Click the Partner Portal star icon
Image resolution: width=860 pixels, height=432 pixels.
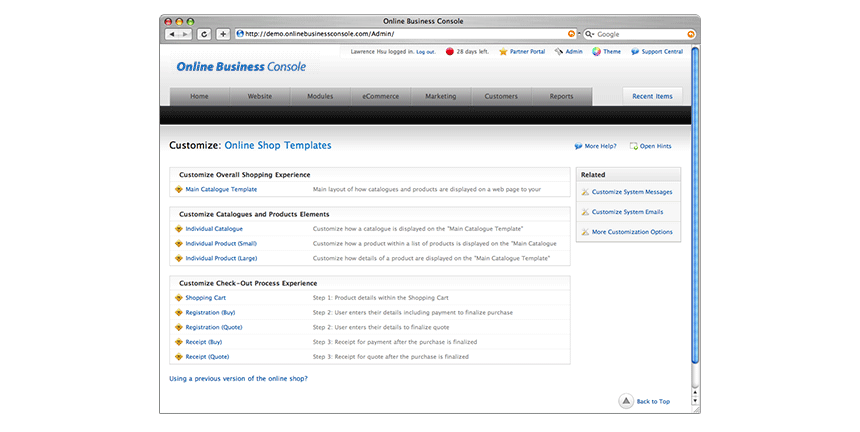503,51
